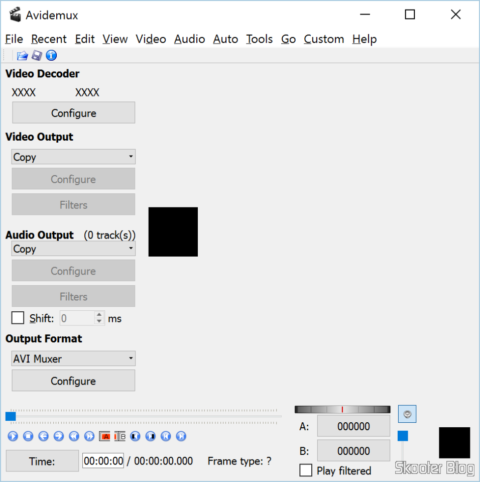Click the black video preview area
Image resolution: width=480 pixels, height=482 pixels.
[173, 232]
